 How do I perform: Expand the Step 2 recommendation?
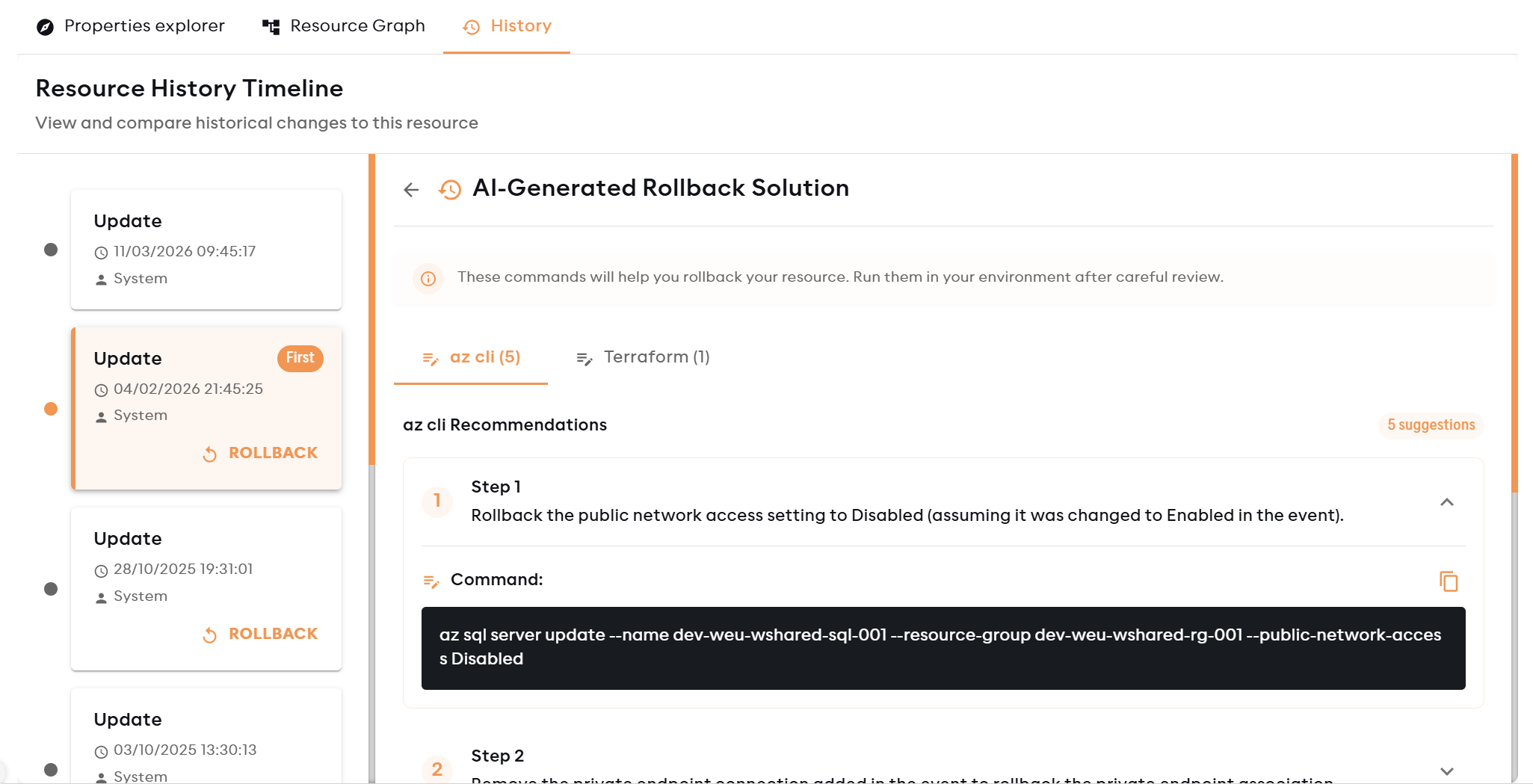[1447, 771]
